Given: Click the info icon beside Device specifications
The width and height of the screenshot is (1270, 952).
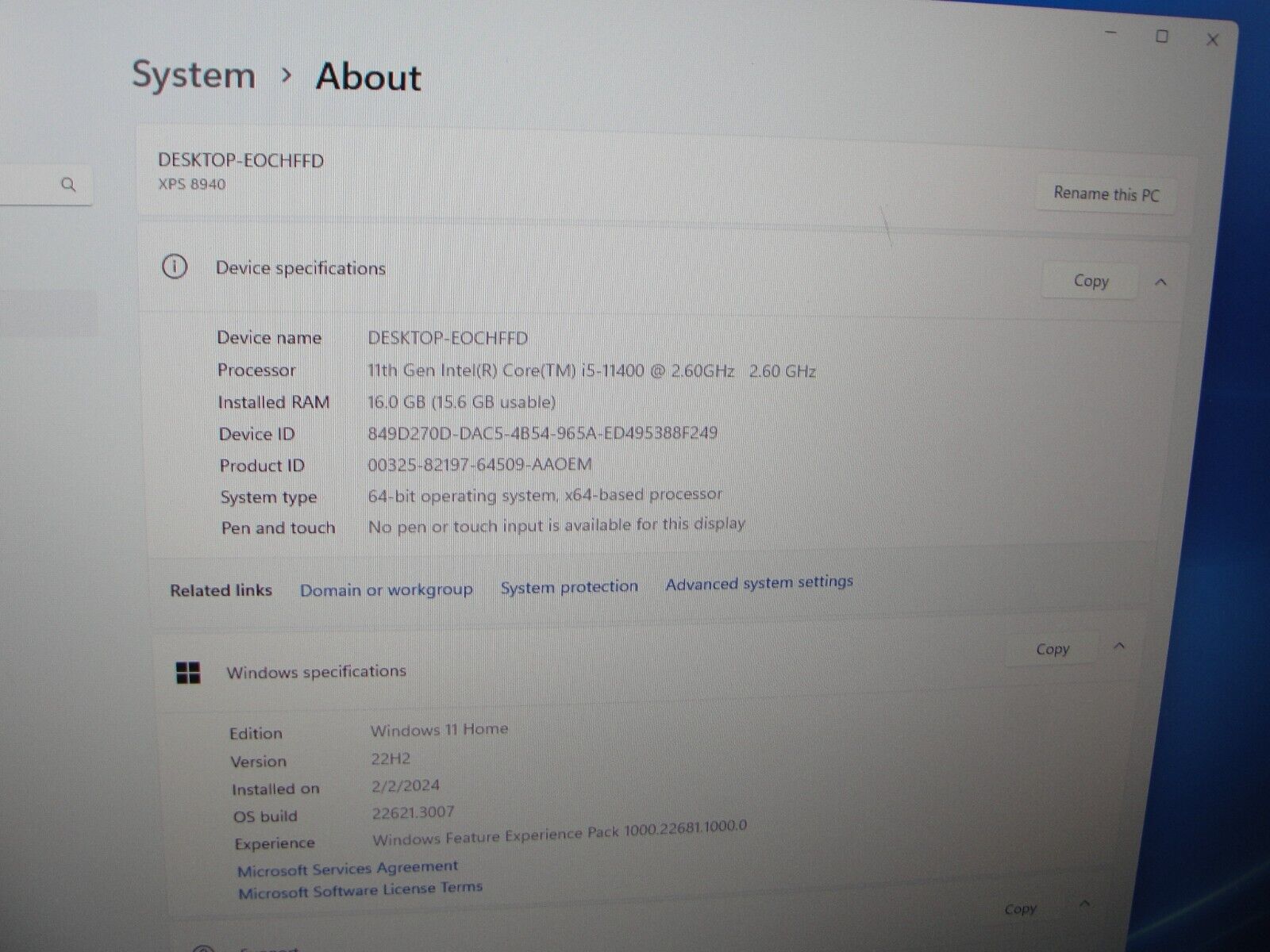Looking at the screenshot, I should (x=175, y=267).
